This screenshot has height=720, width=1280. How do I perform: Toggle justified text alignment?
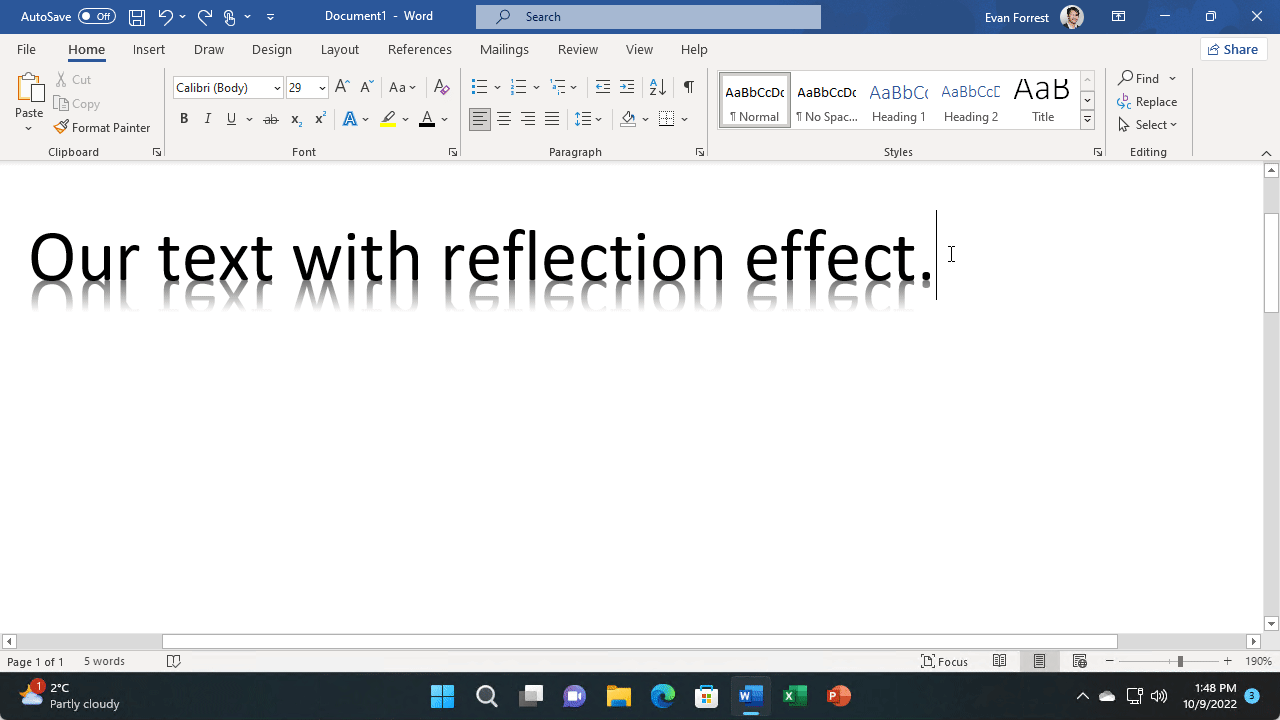[x=552, y=119]
